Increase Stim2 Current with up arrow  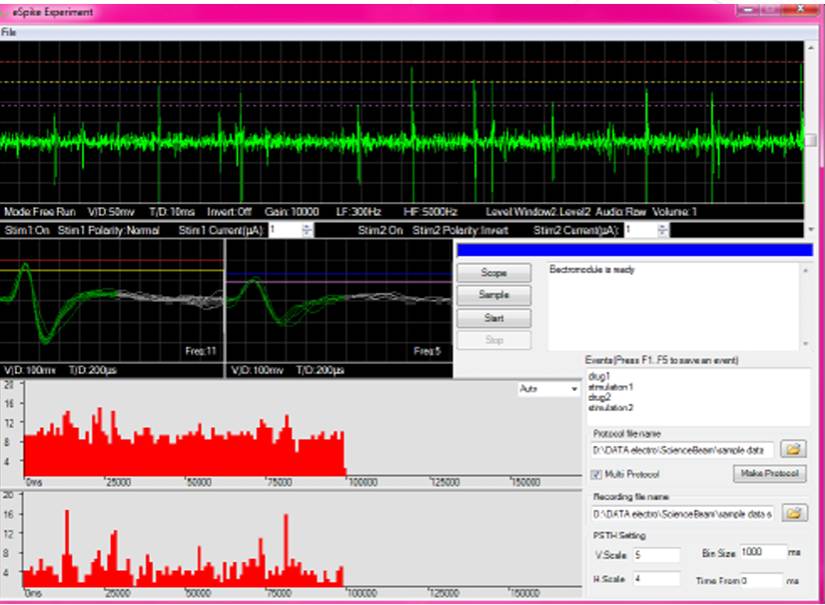click(x=663, y=226)
